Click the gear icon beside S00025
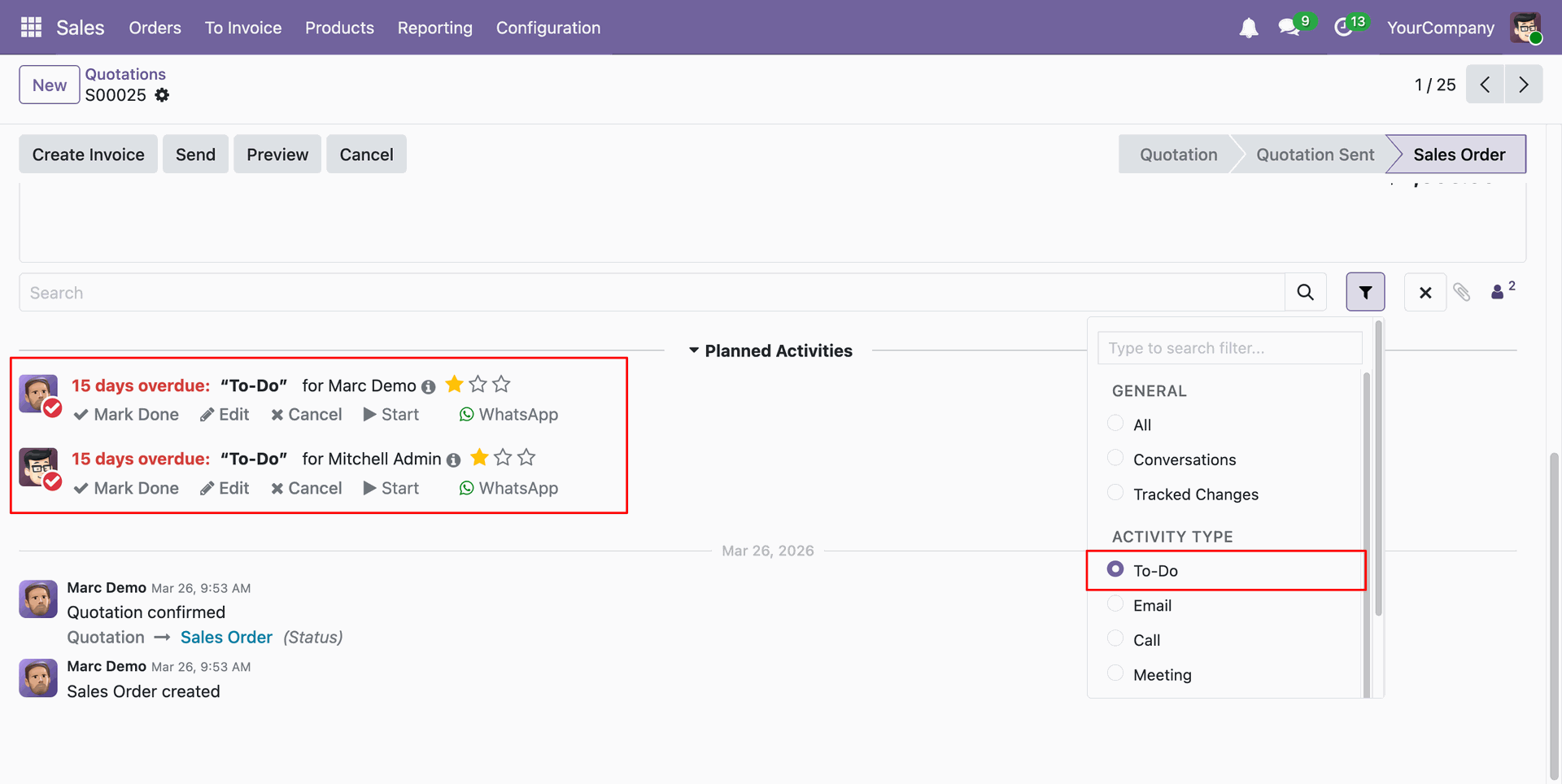This screenshot has width=1562, height=784. 162,95
